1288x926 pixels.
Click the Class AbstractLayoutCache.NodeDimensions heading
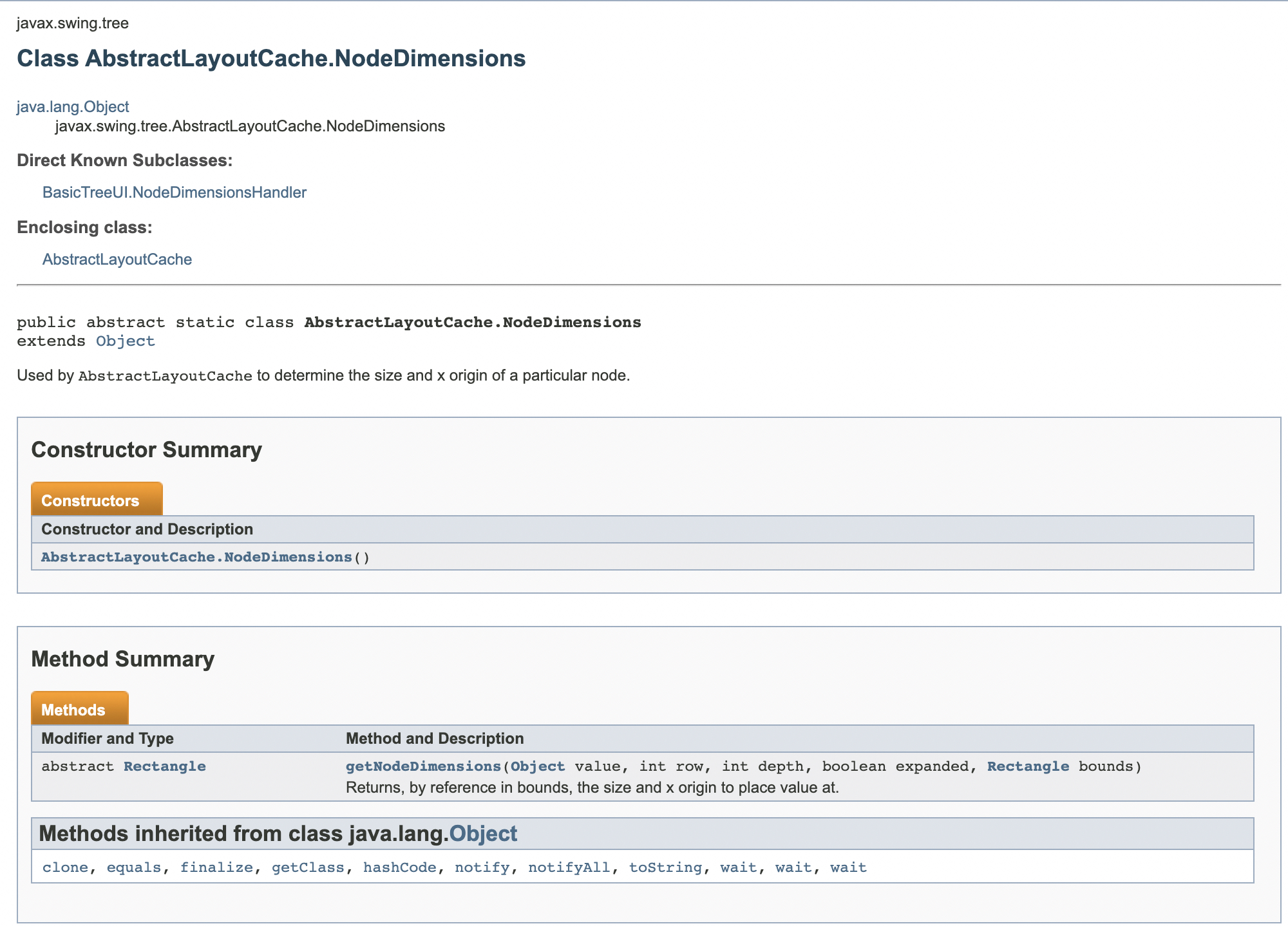[271, 59]
